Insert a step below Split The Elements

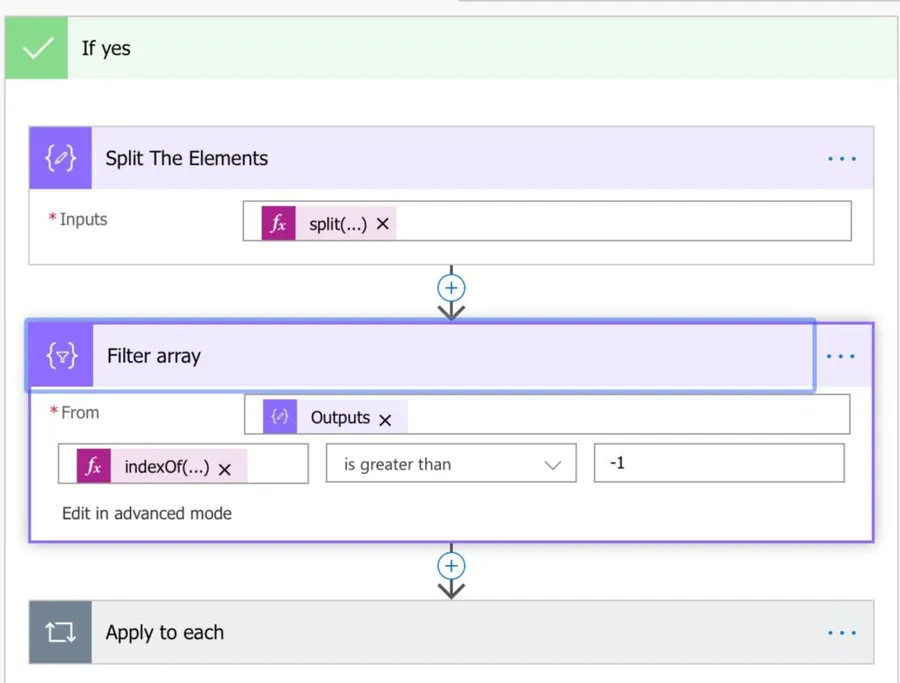451,288
